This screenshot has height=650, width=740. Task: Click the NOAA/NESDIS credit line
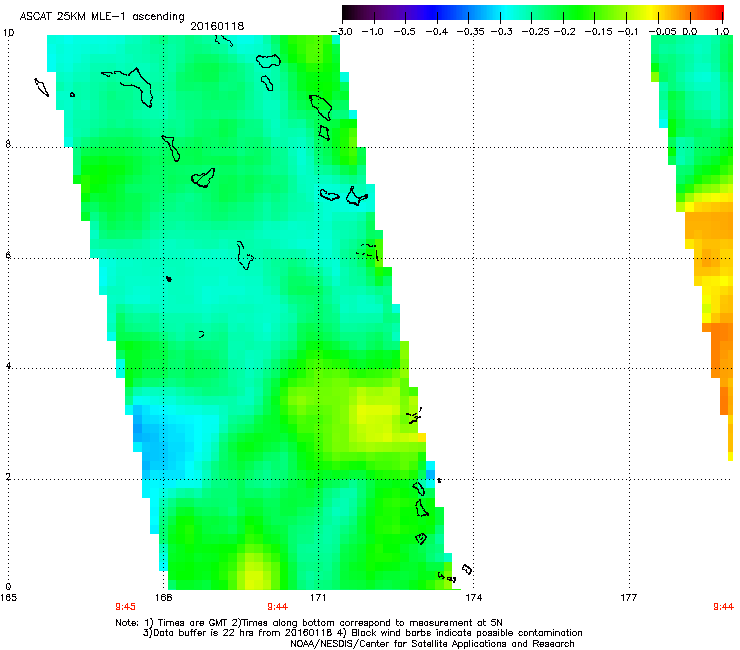432,644
